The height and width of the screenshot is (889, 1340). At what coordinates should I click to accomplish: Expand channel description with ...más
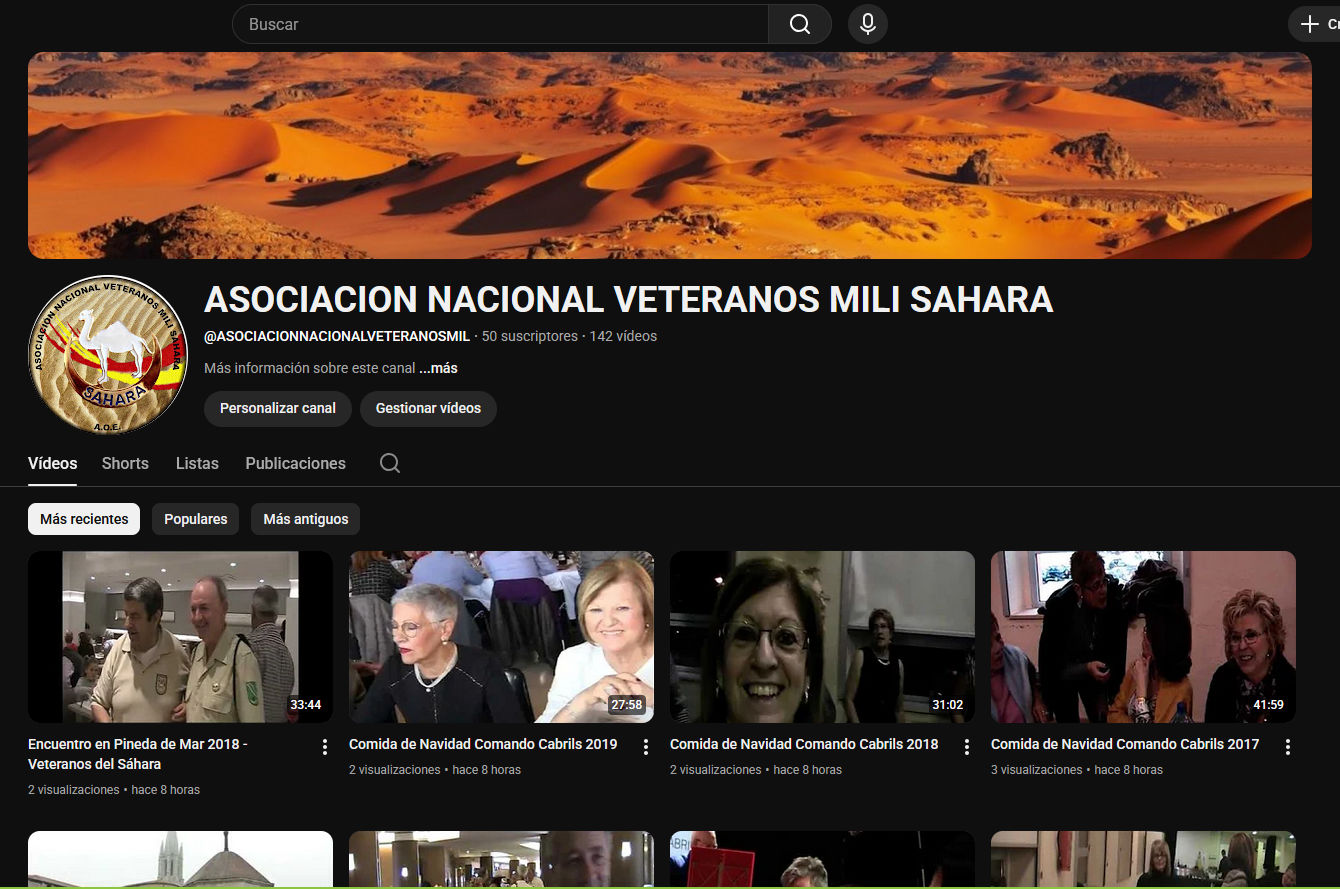438,368
